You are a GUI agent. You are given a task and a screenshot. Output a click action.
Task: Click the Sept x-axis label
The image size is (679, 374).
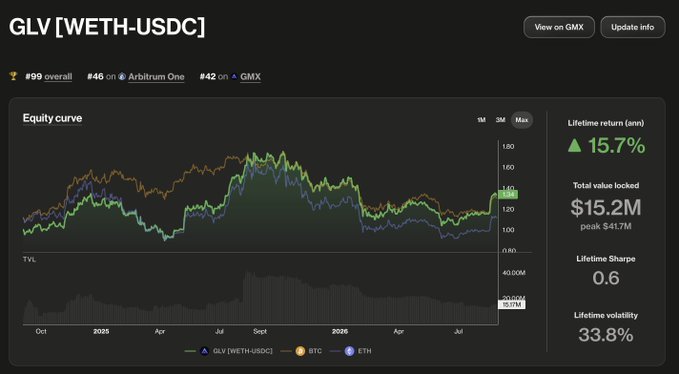point(260,332)
